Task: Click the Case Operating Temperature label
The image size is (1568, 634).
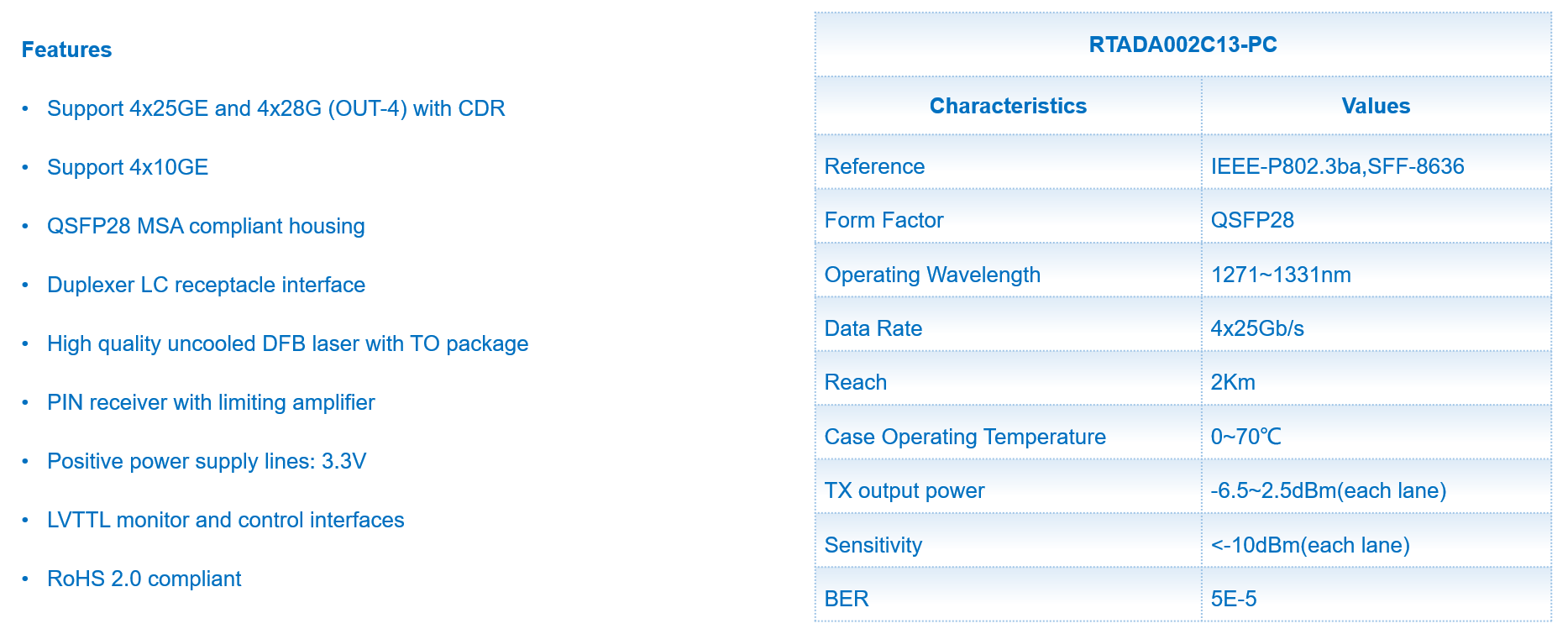Action: coord(965,437)
